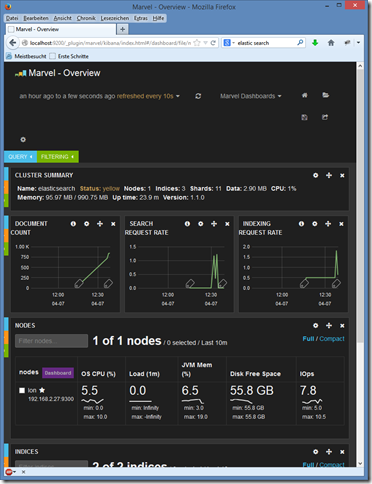
Task: Open the Ansicht menu
Action: tap(63, 18)
